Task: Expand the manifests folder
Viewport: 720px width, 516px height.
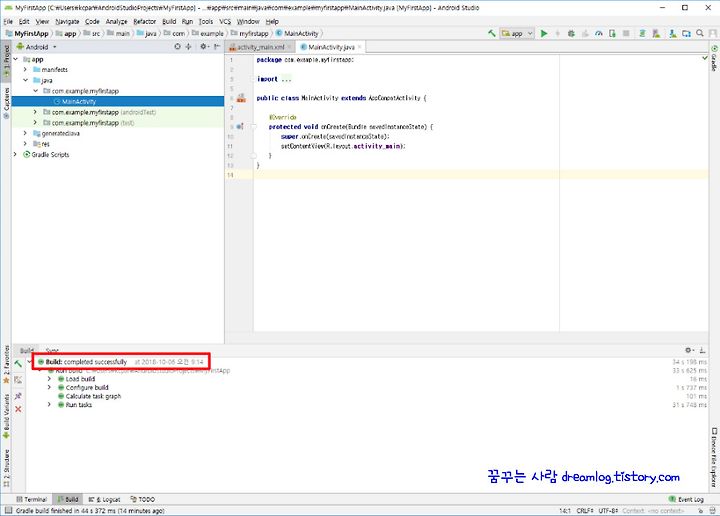Action: pos(25,69)
